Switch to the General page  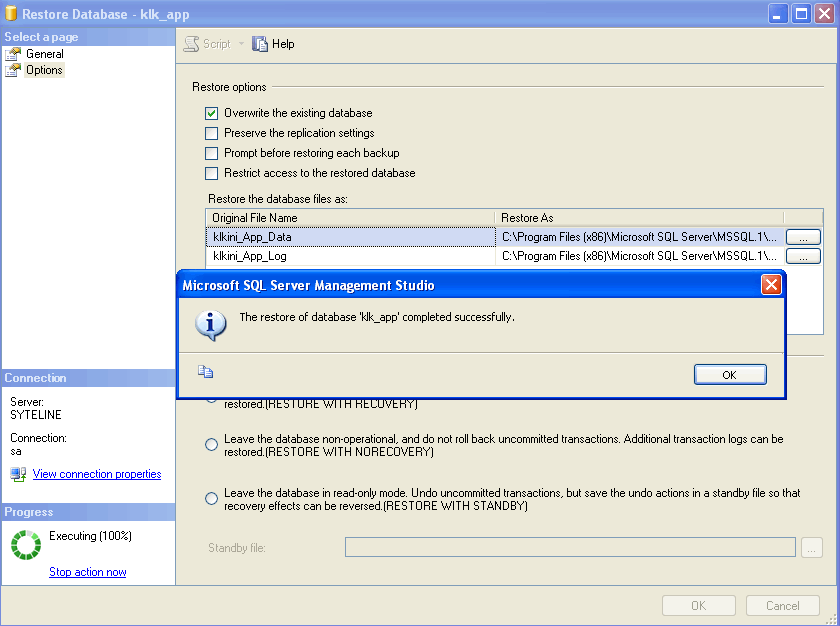point(47,53)
